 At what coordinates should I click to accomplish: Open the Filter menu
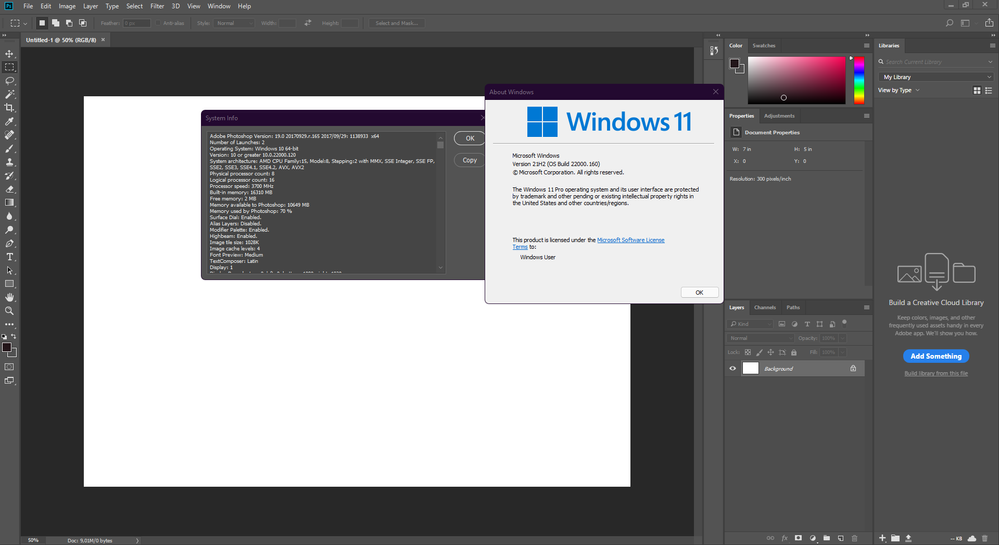[157, 6]
